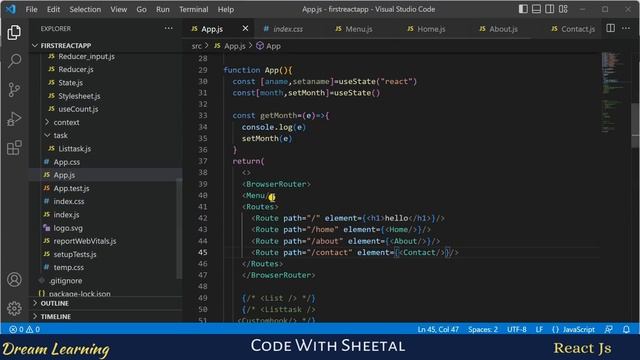640x360 pixels.
Task: Open App.css in the explorer
Action: tap(67, 162)
